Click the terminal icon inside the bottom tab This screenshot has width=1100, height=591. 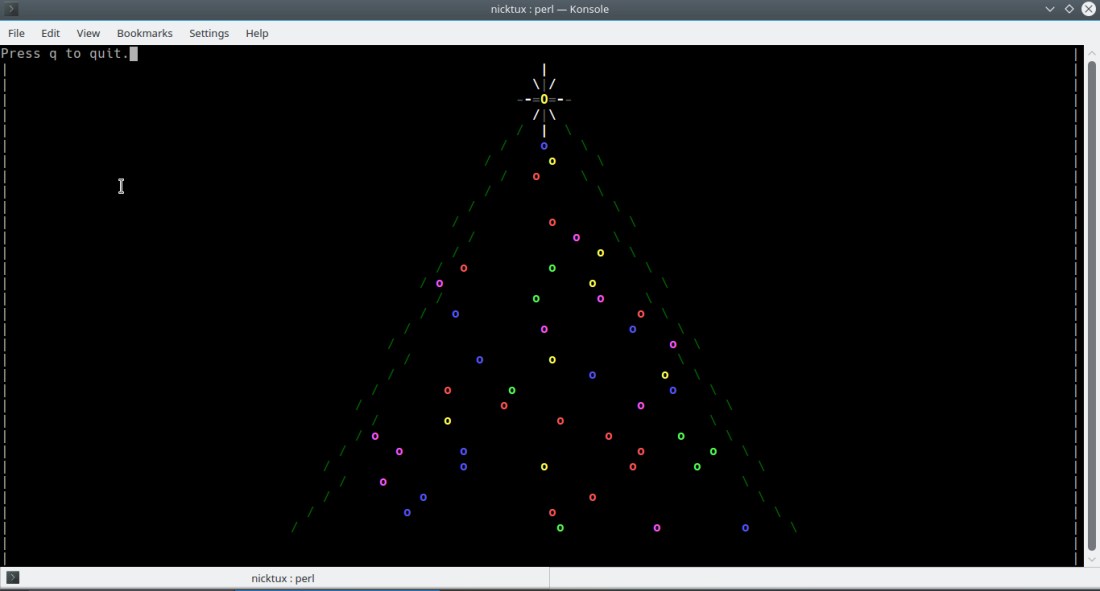[14, 578]
